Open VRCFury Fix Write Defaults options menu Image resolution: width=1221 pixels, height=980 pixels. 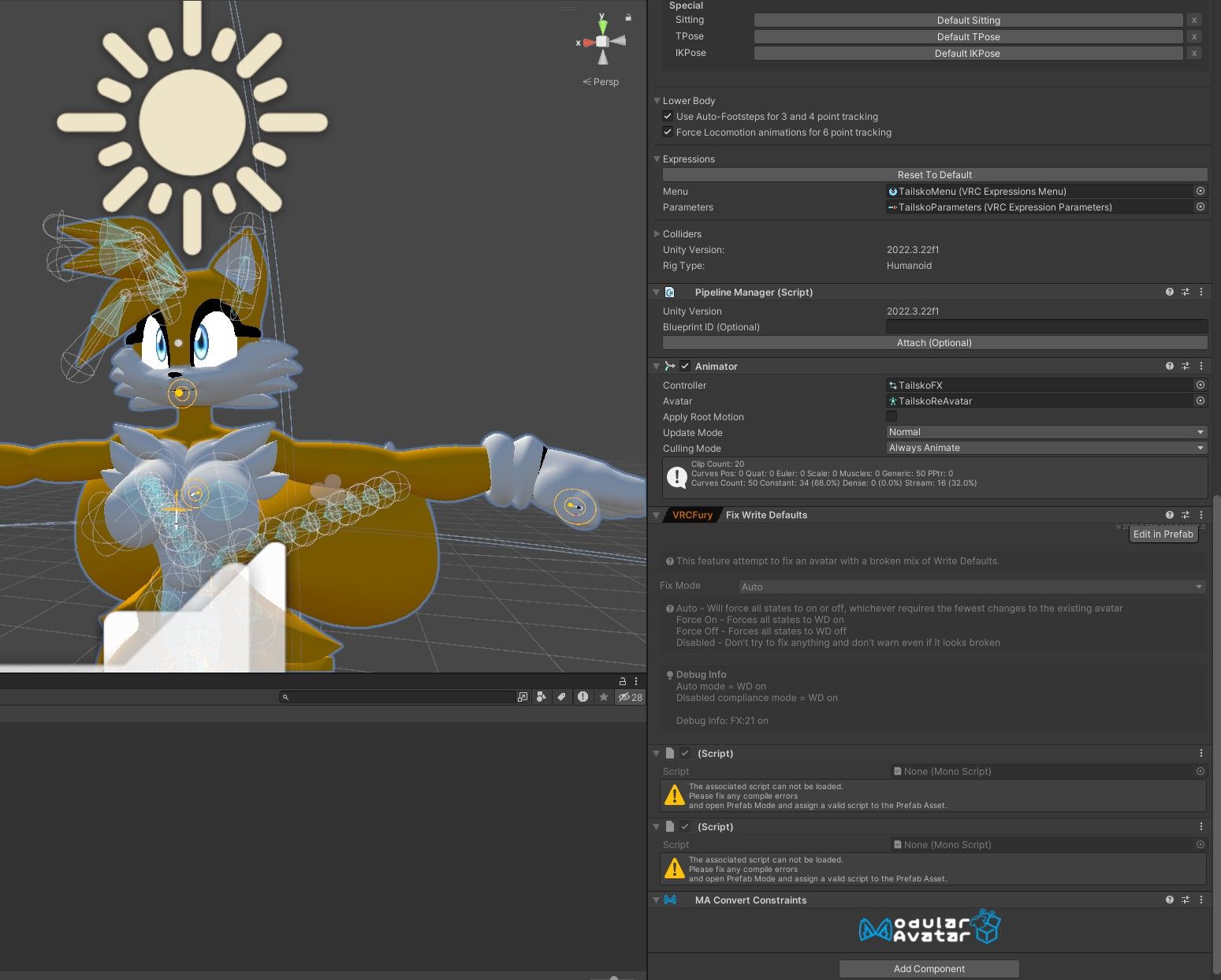1201,515
